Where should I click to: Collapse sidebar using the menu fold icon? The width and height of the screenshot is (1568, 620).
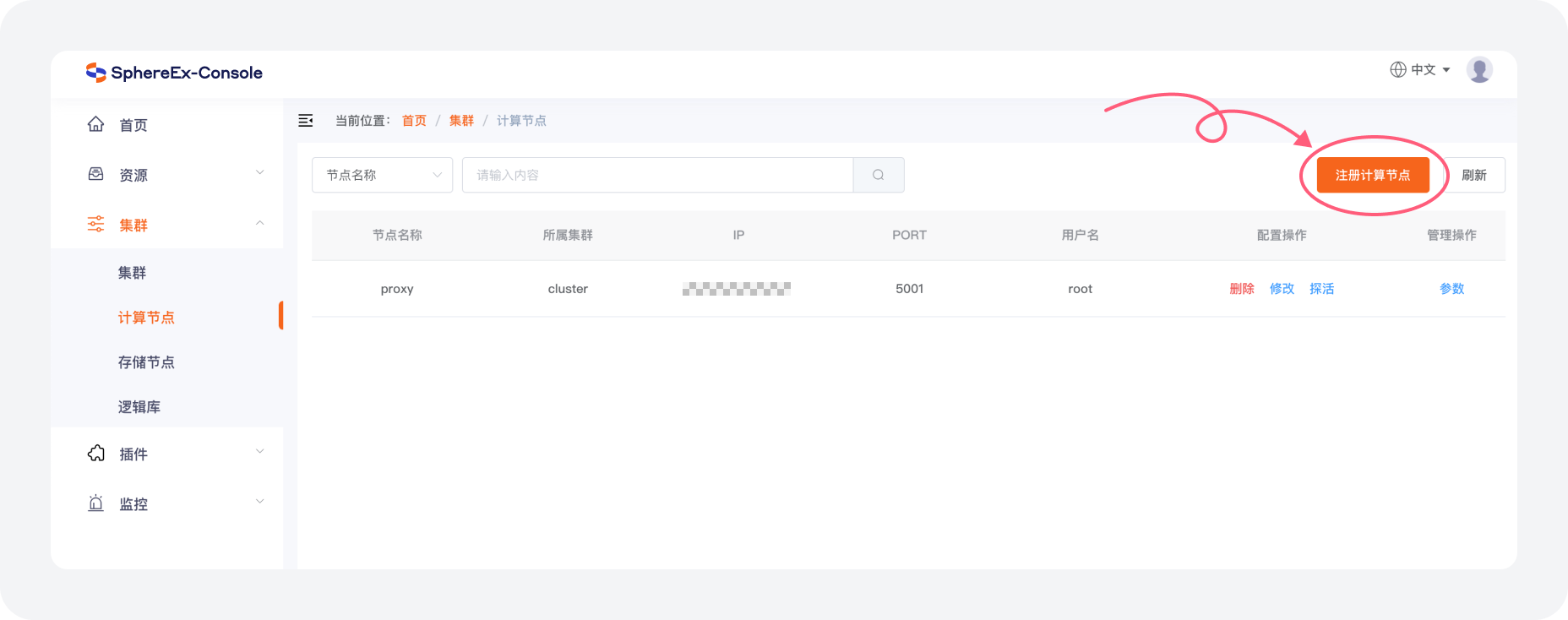pos(306,121)
